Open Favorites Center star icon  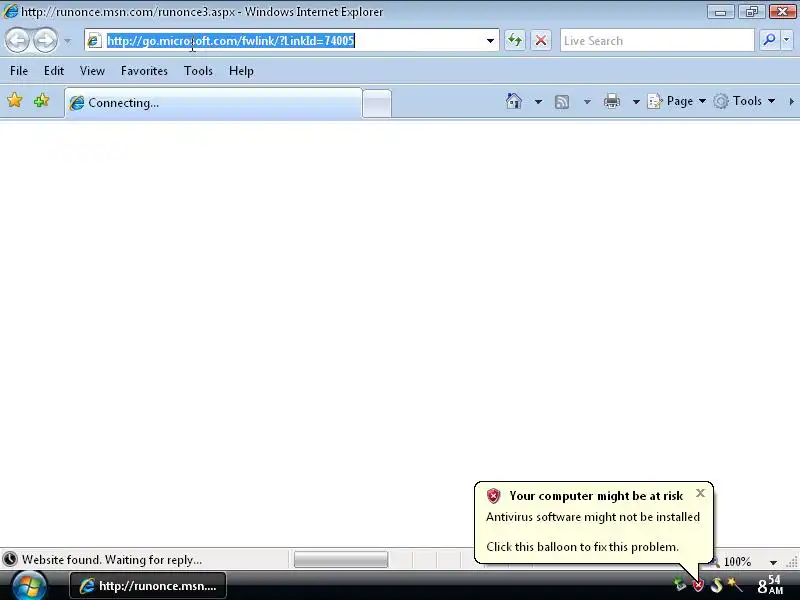coord(15,101)
